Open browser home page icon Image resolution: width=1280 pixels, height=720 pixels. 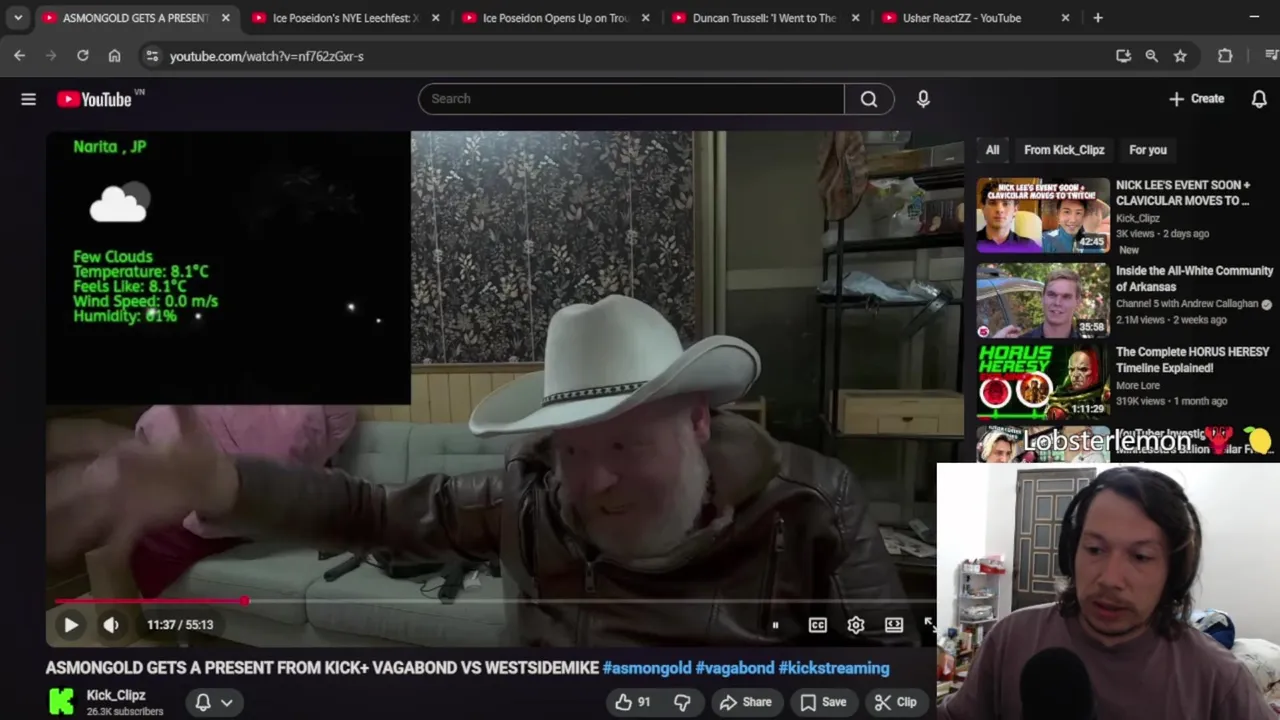pyautogui.click(x=114, y=56)
